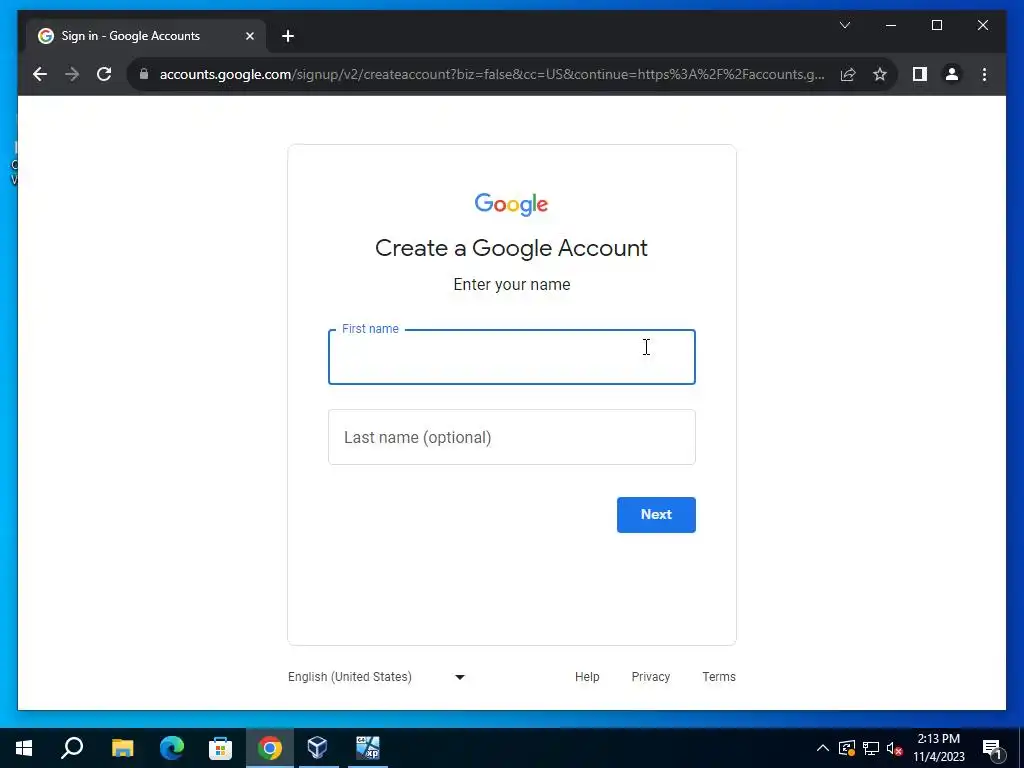Open File Explorer from taskbar
The height and width of the screenshot is (768, 1024).
(x=122, y=748)
